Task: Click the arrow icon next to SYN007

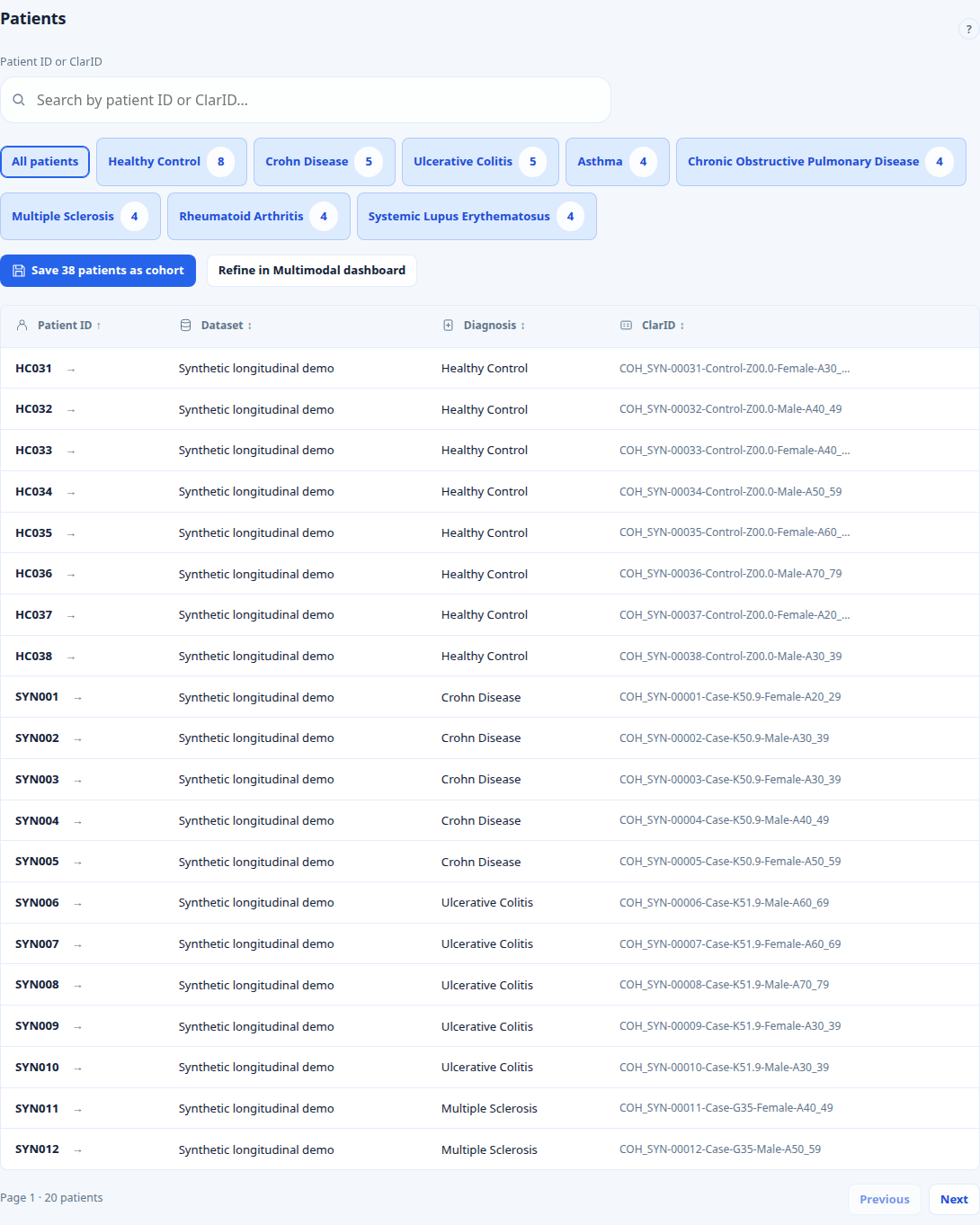Action: (x=78, y=945)
